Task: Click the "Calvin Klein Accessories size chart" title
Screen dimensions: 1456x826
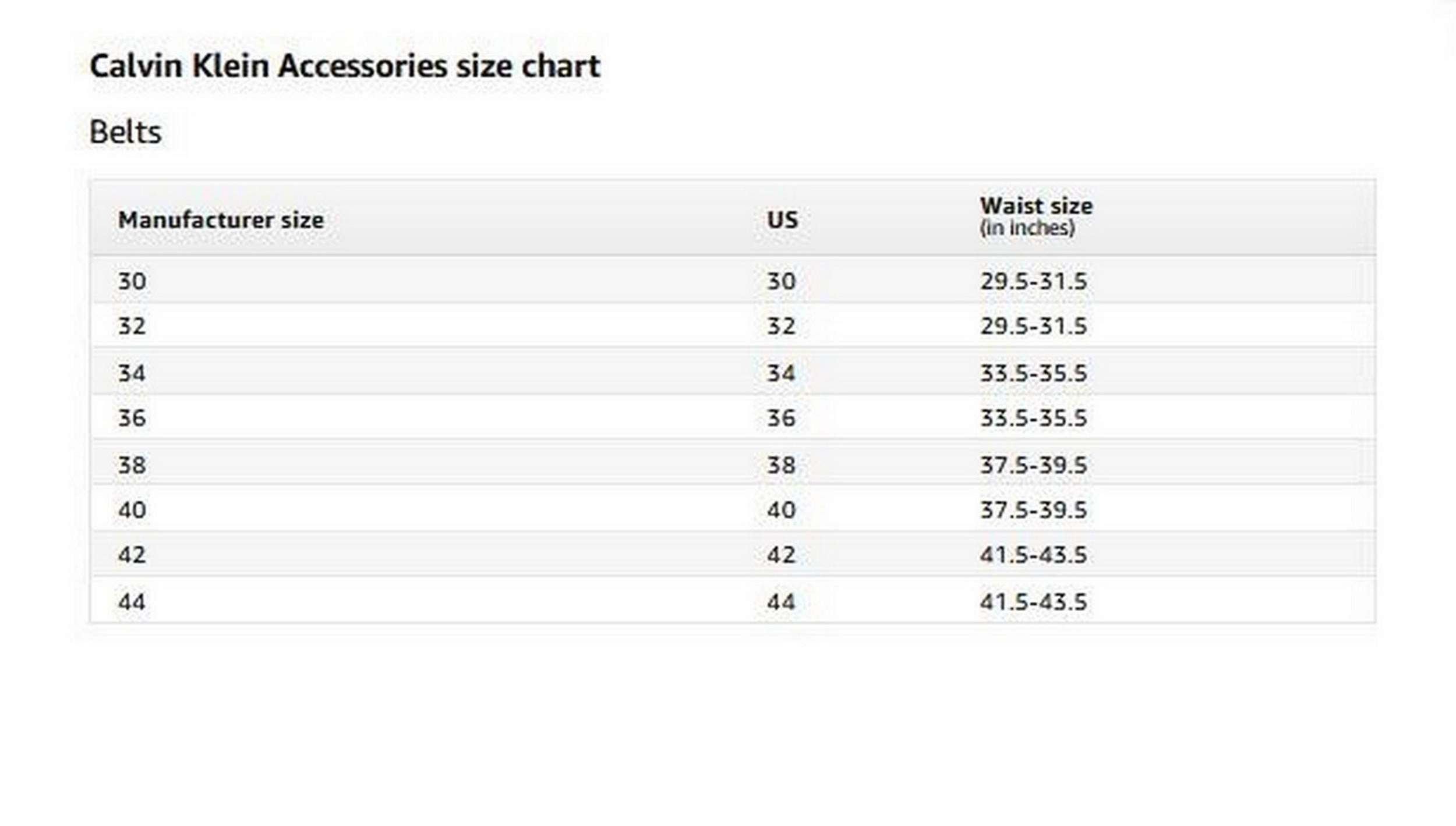Action: pos(345,66)
